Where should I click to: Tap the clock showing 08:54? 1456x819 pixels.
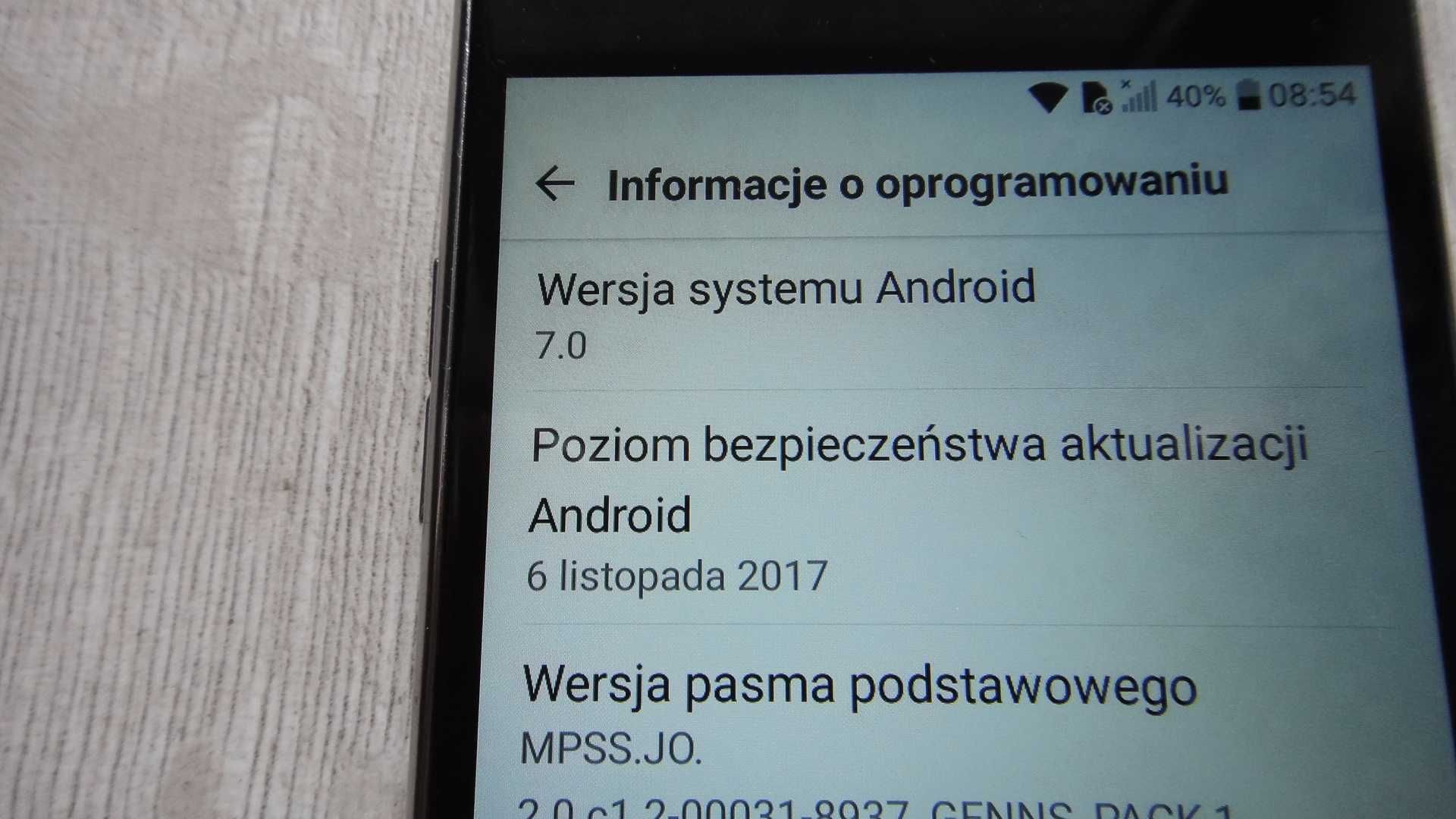coord(1310,95)
